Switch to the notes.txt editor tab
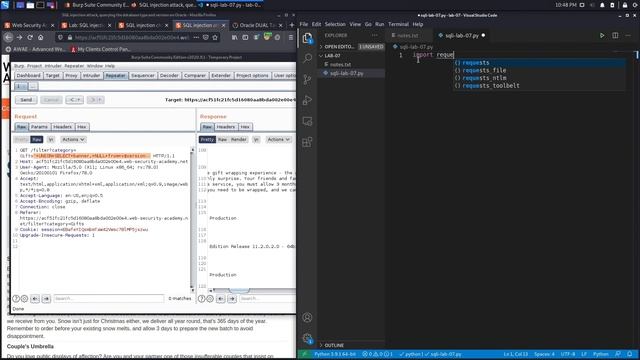This screenshot has width=640, height=360. point(407,36)
